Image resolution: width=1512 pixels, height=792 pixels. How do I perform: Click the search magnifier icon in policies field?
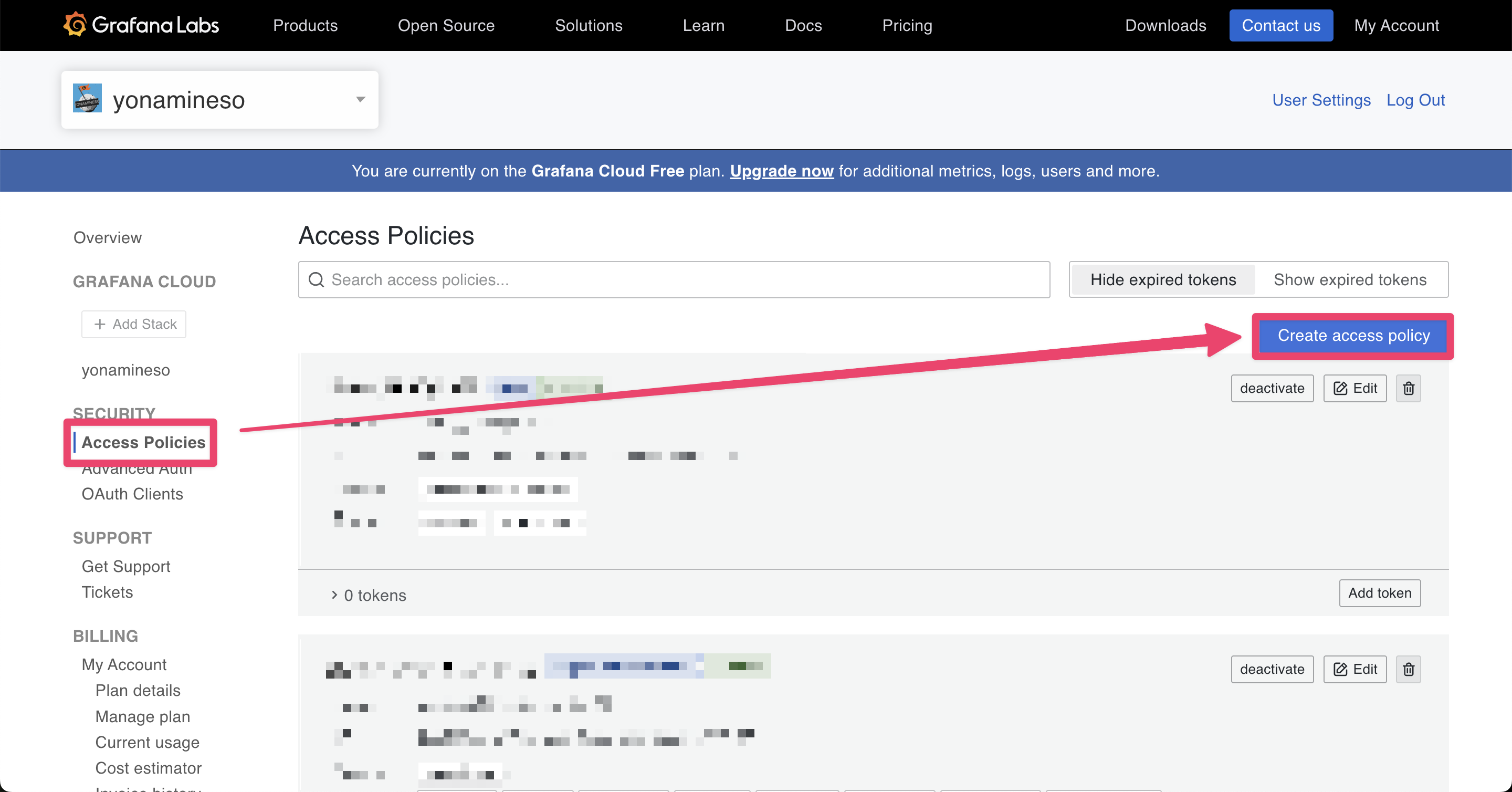point(317,279)
